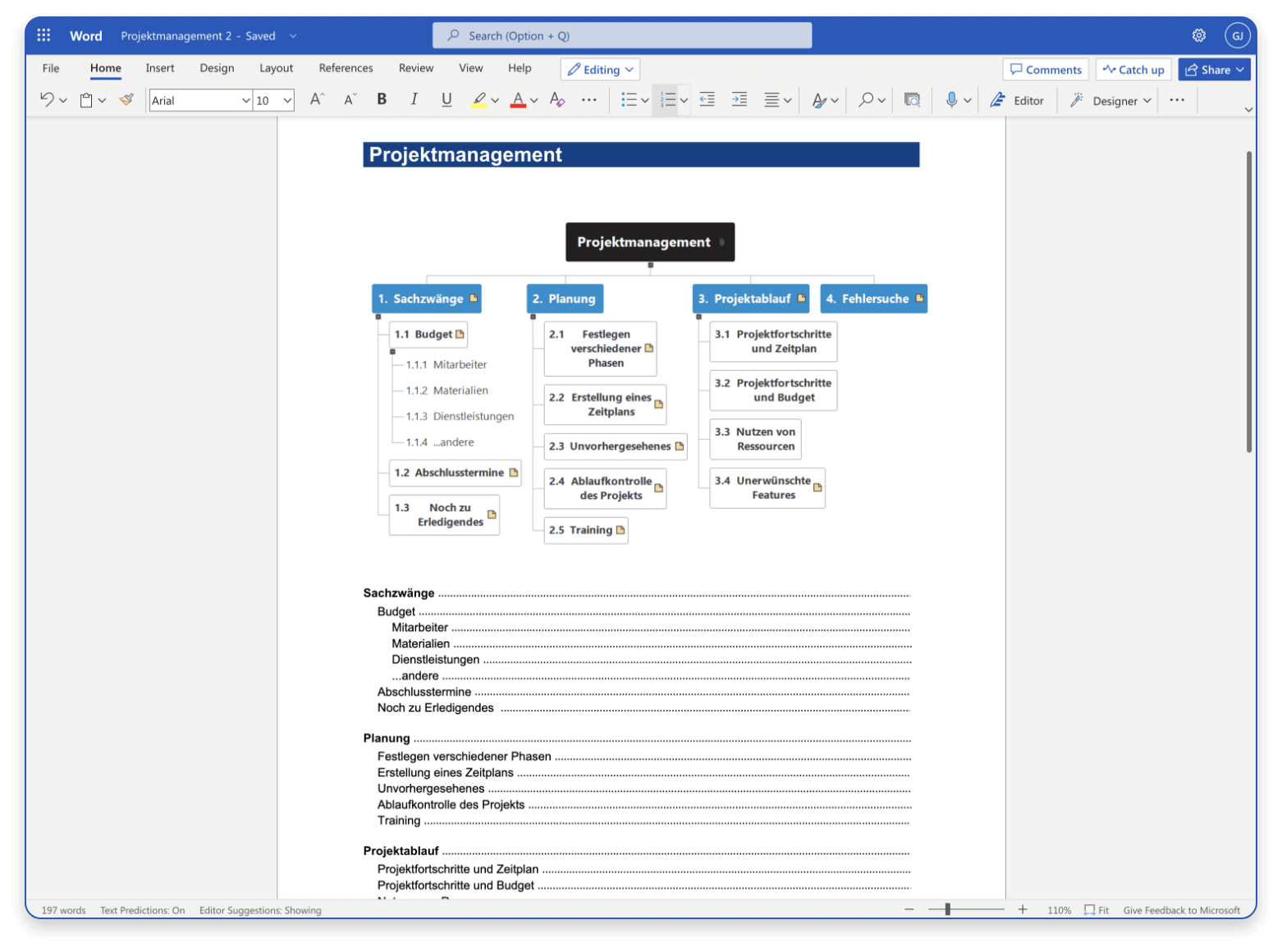This screenshot has width=1282, height=952.
Task: Toggle Text Predictions: On status
Action: (x=143, y=910)
